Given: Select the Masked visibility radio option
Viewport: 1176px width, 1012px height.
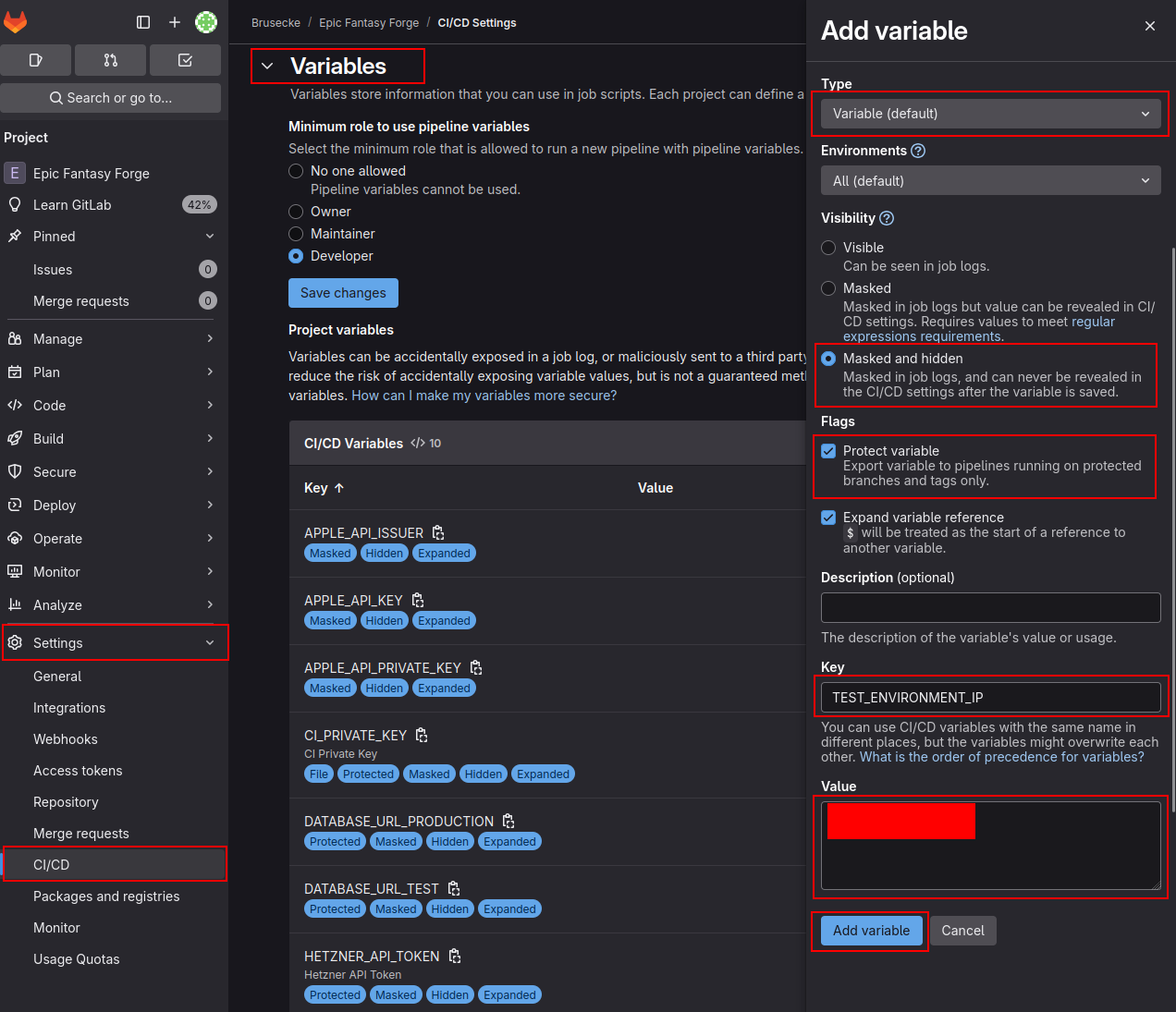Looking at the screenshot, I should click(x=828, y=288).
